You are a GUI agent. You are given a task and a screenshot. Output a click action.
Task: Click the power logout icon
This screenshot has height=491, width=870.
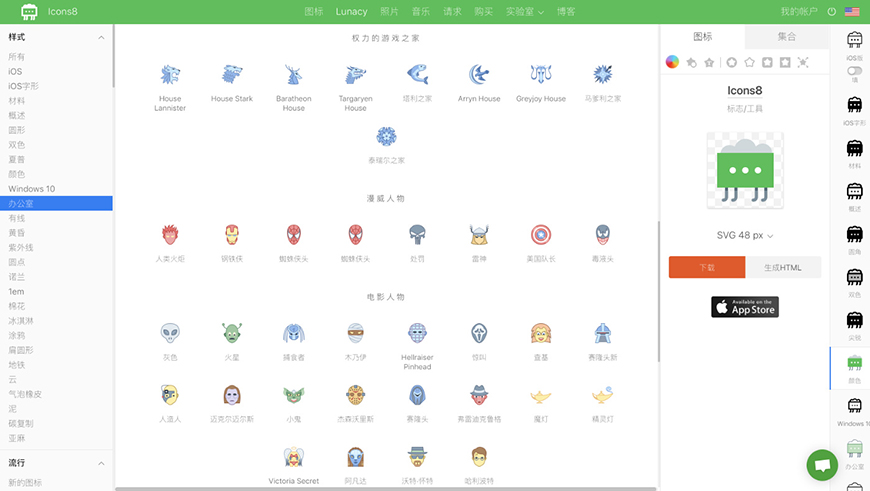click(x=832, y=12)
